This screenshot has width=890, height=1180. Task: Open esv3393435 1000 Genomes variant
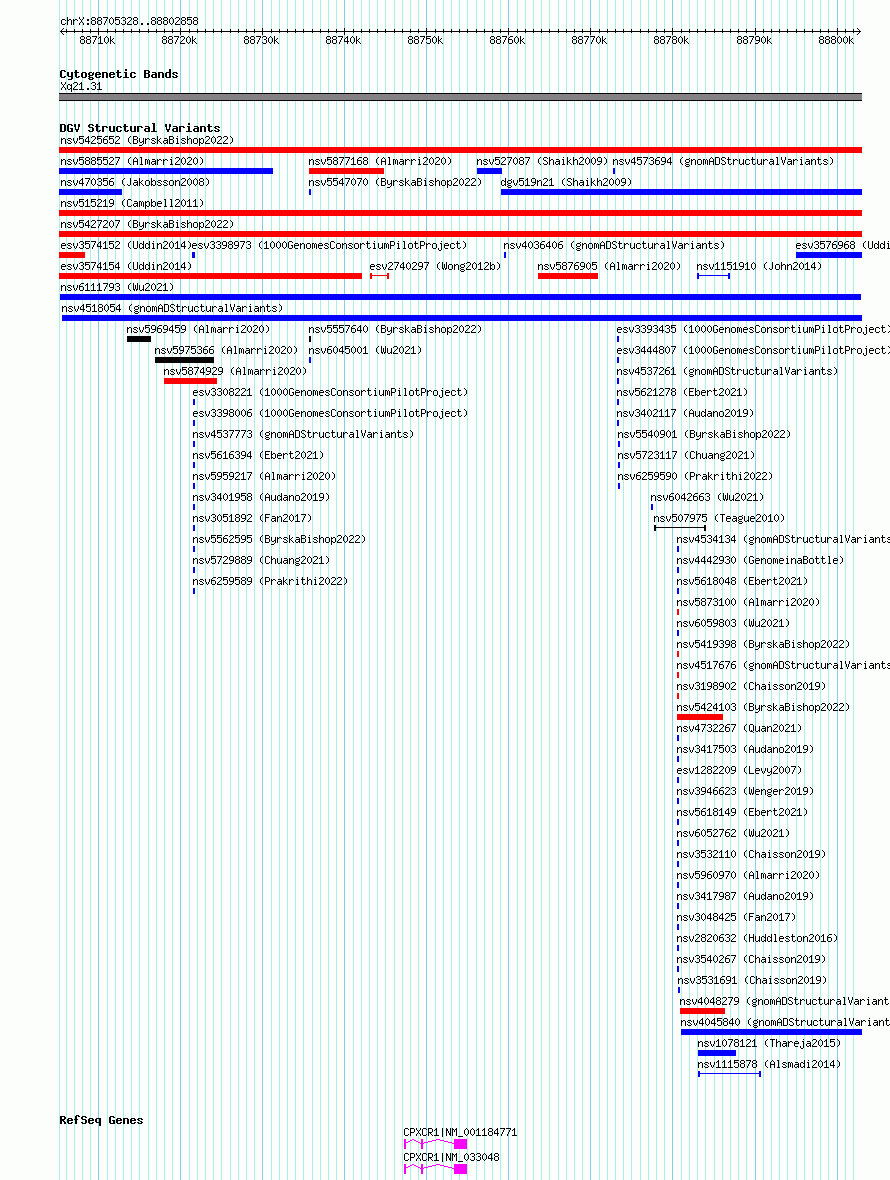point(753,330)
